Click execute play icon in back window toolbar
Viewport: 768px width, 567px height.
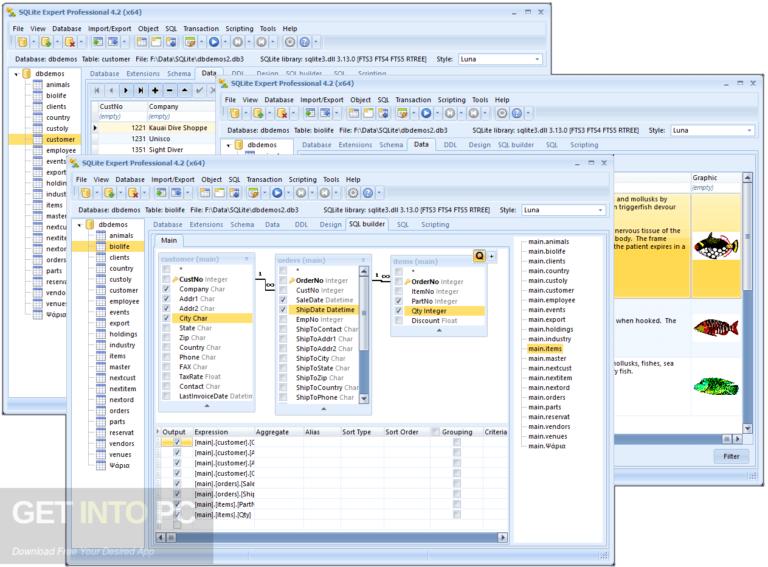(x=214, y=42)
